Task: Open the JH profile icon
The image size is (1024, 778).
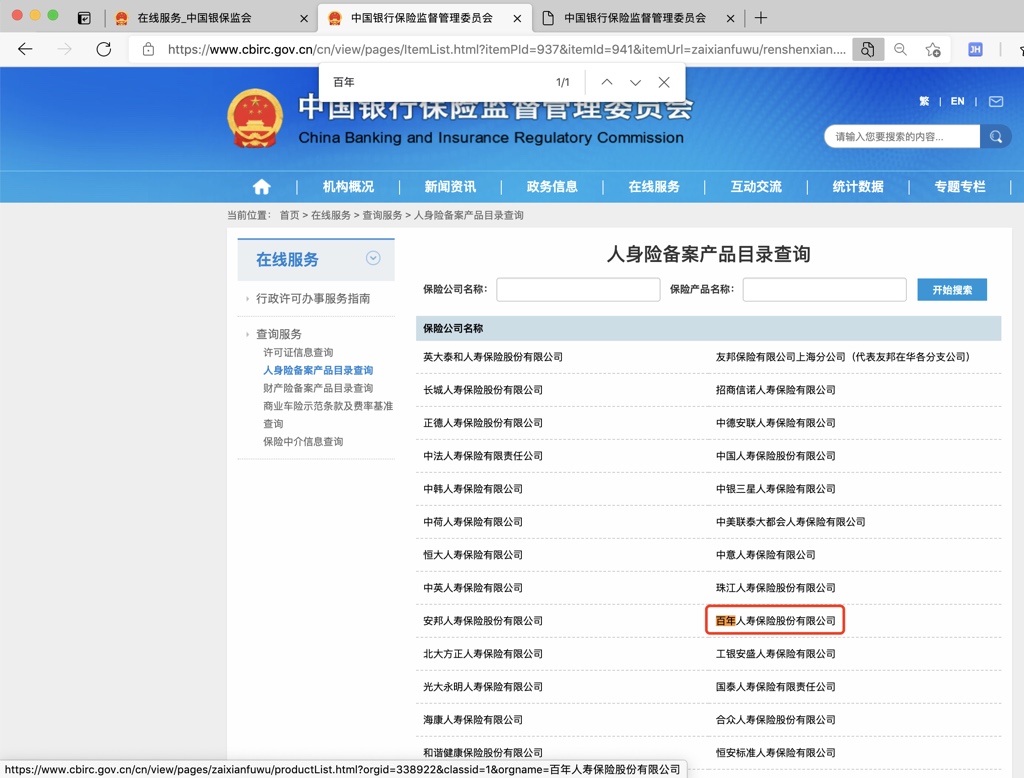Action: click(975, 49)
